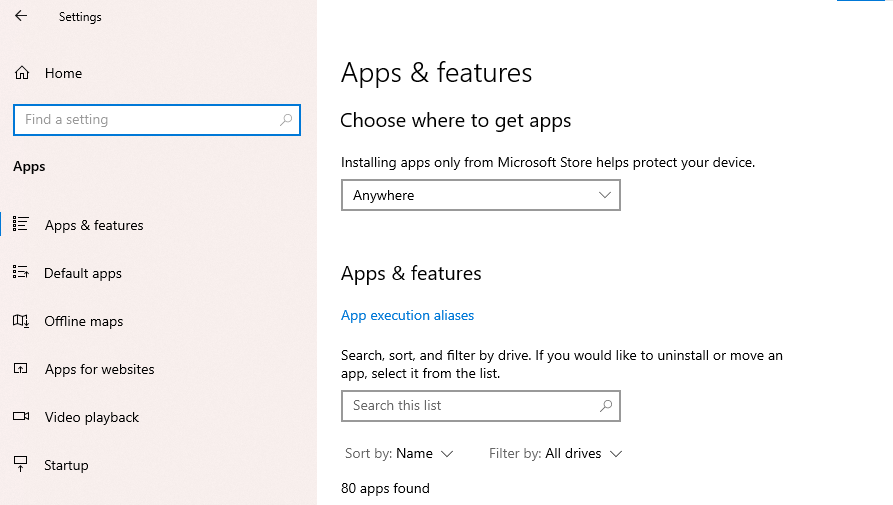Click the Default apps sidebar icon
The height and width of the screenshot is (505, 893).
click(20, 273)
